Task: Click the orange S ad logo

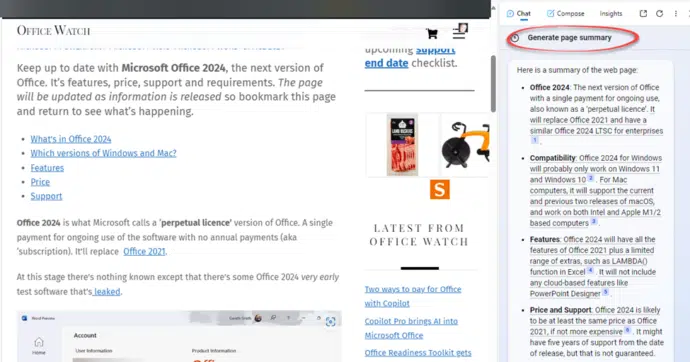Action: [440, 189]
